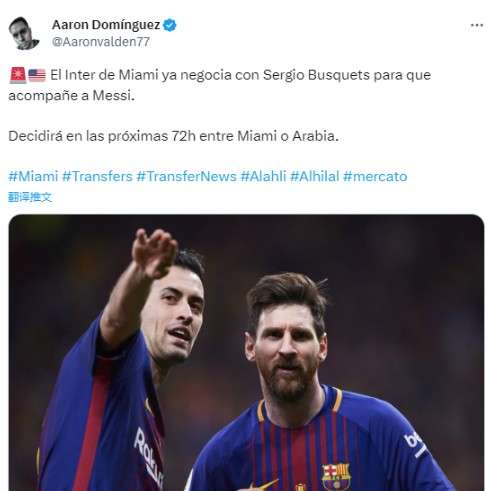Click the Aaron Domínguez display name

[x=106, y=25]
